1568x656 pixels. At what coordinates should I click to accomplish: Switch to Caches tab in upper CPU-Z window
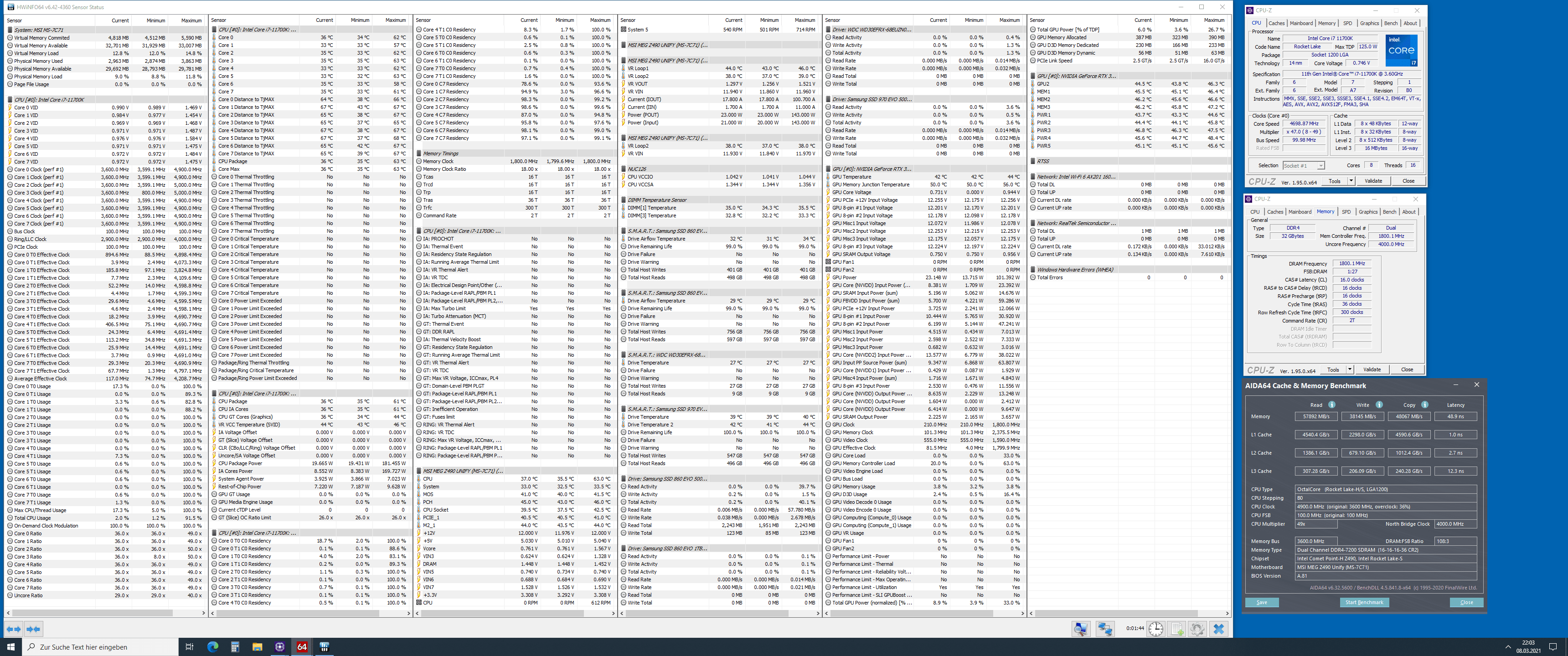[1276, 23]
